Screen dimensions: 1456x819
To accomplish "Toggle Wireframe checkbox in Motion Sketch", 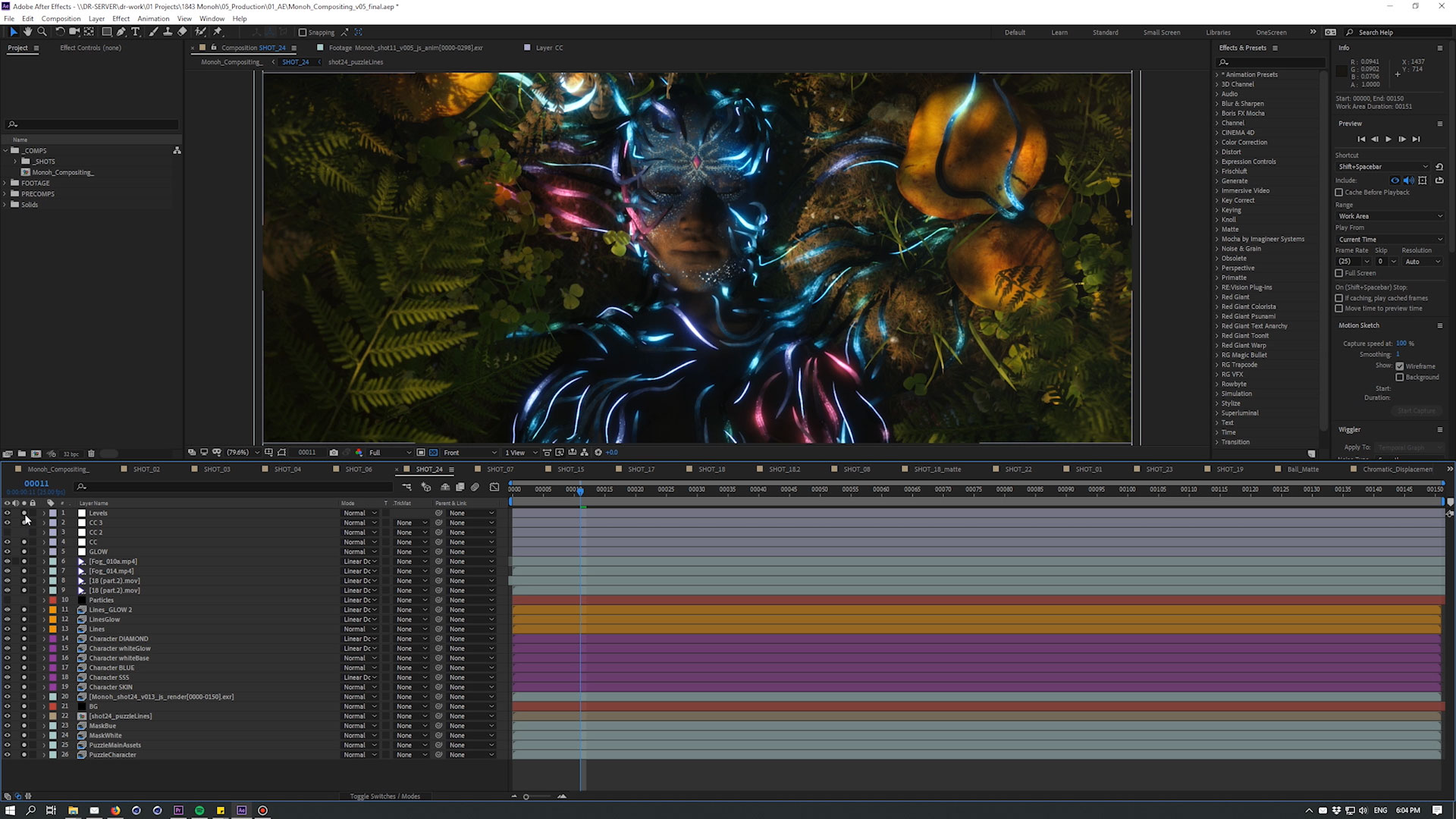I will coord(1400,366).
